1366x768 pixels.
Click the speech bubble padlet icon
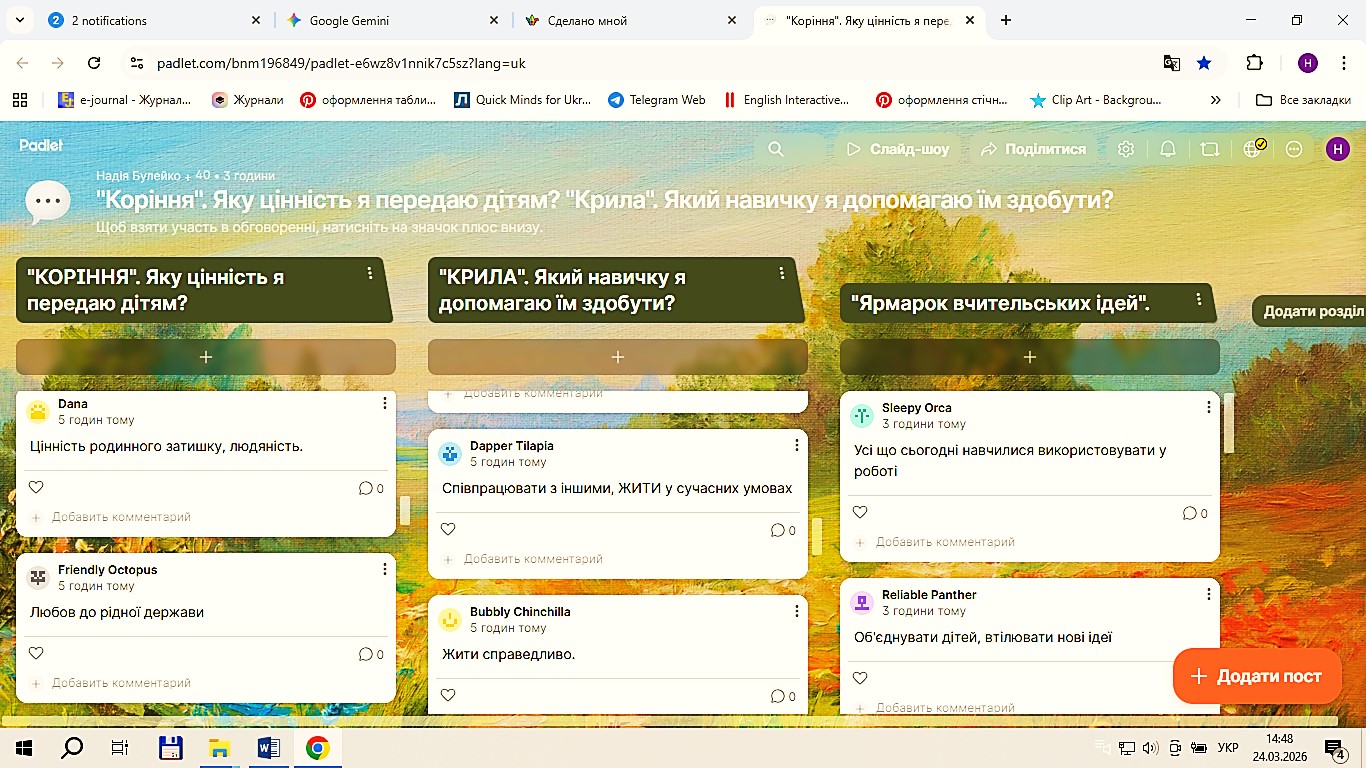coord(48,202)
